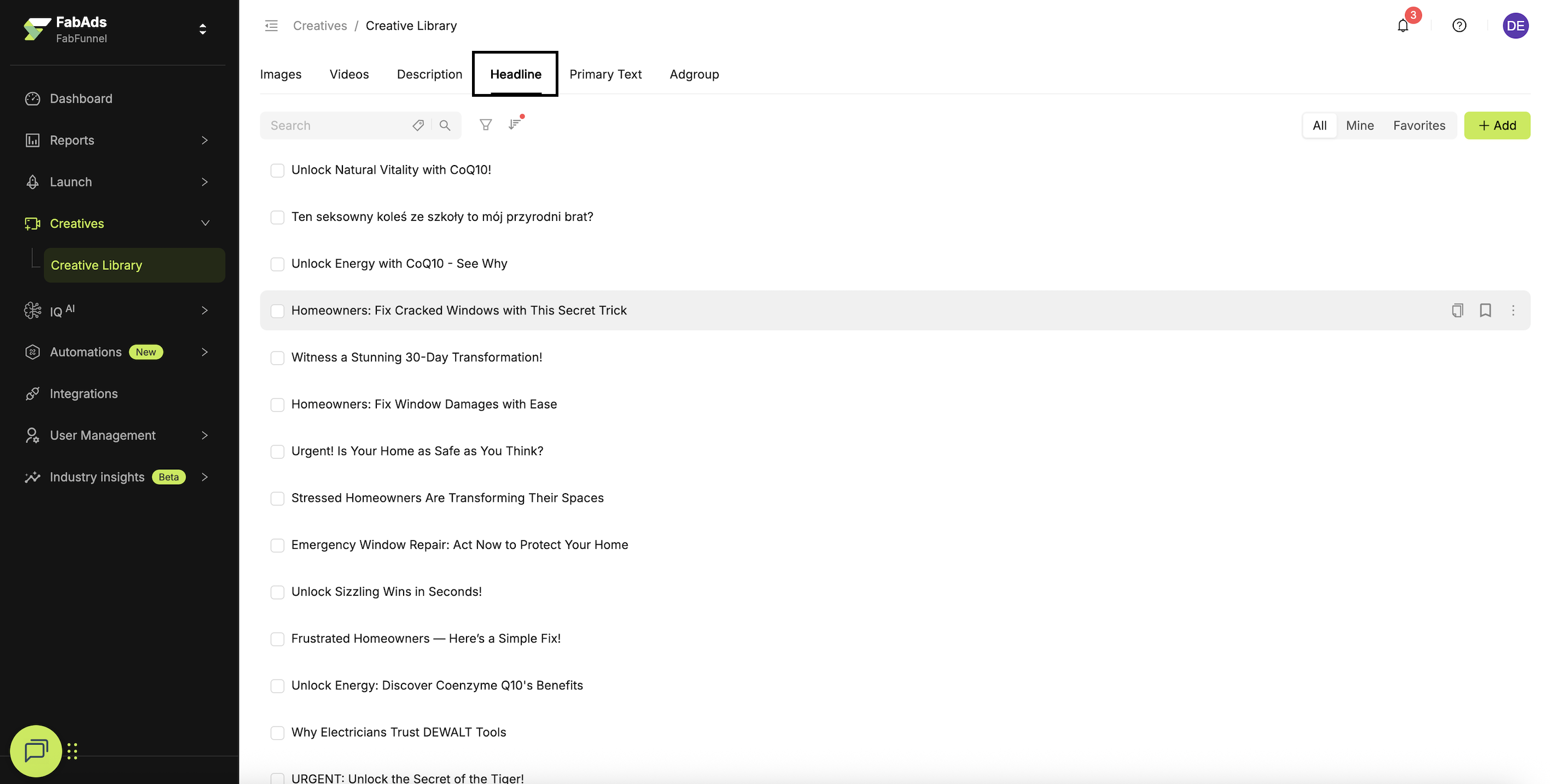
Task: Check 'Unlock Natural Vitality with CoQ10!' checkbox
Action: pos(277,170)
